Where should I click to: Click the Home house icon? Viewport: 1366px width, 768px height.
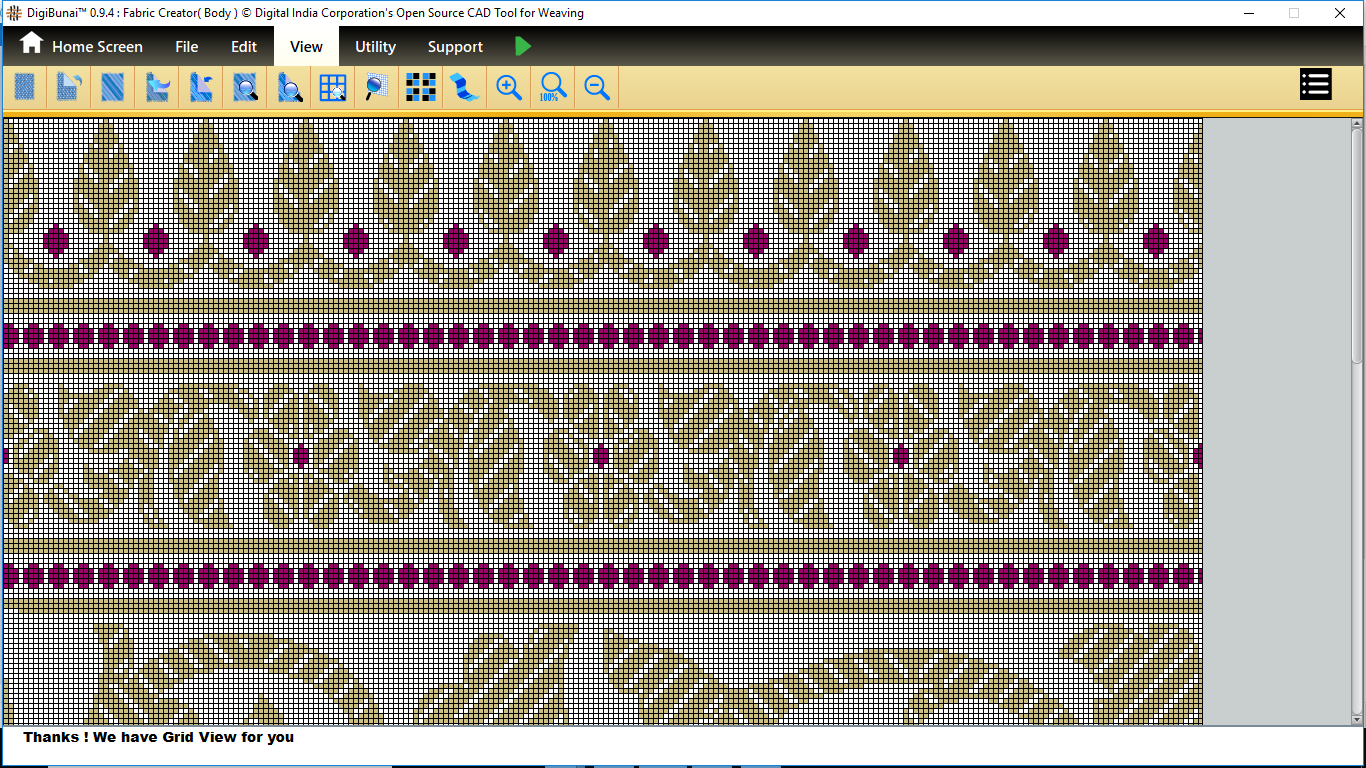pyautogui.click(x=31, y=43)
